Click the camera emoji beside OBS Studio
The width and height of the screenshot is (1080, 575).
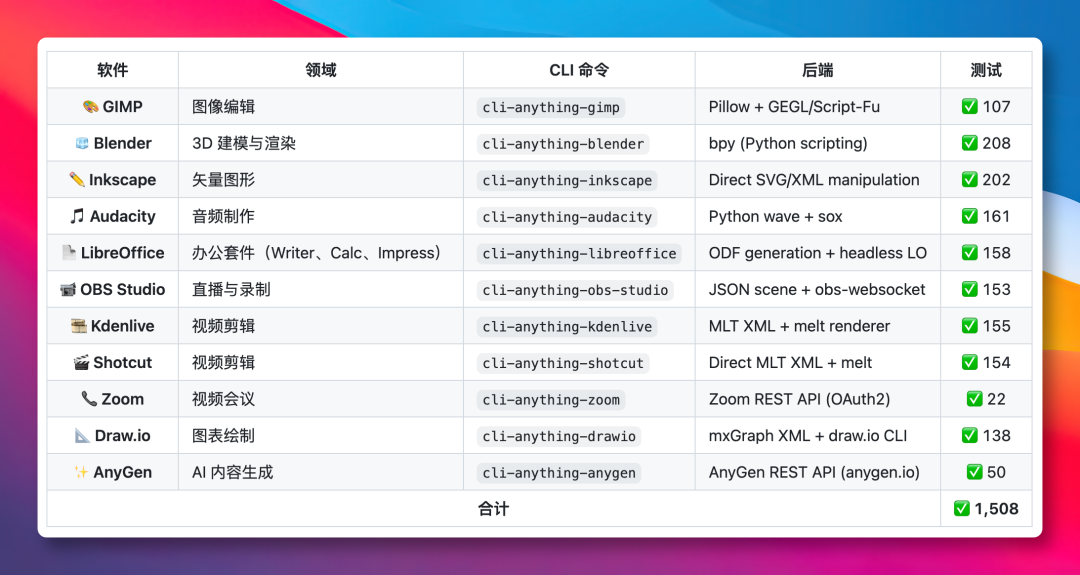coord(68,289)
